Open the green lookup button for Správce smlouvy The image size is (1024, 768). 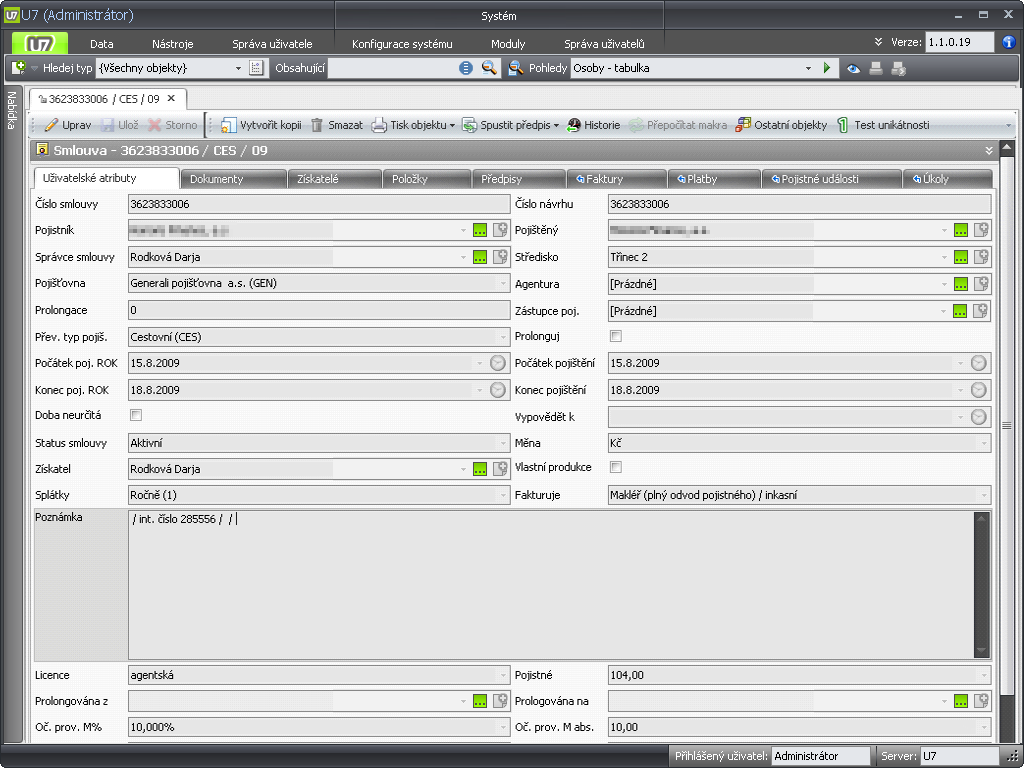pos(480,257)
